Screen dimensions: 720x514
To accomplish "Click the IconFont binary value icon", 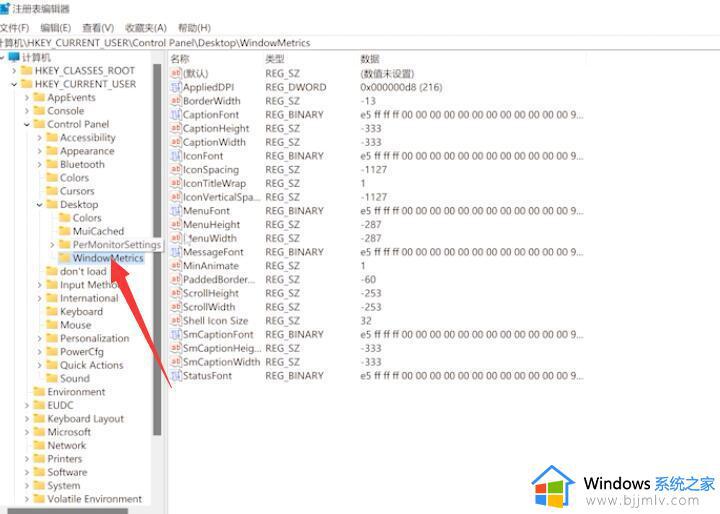I will click(x=176, y=156).
